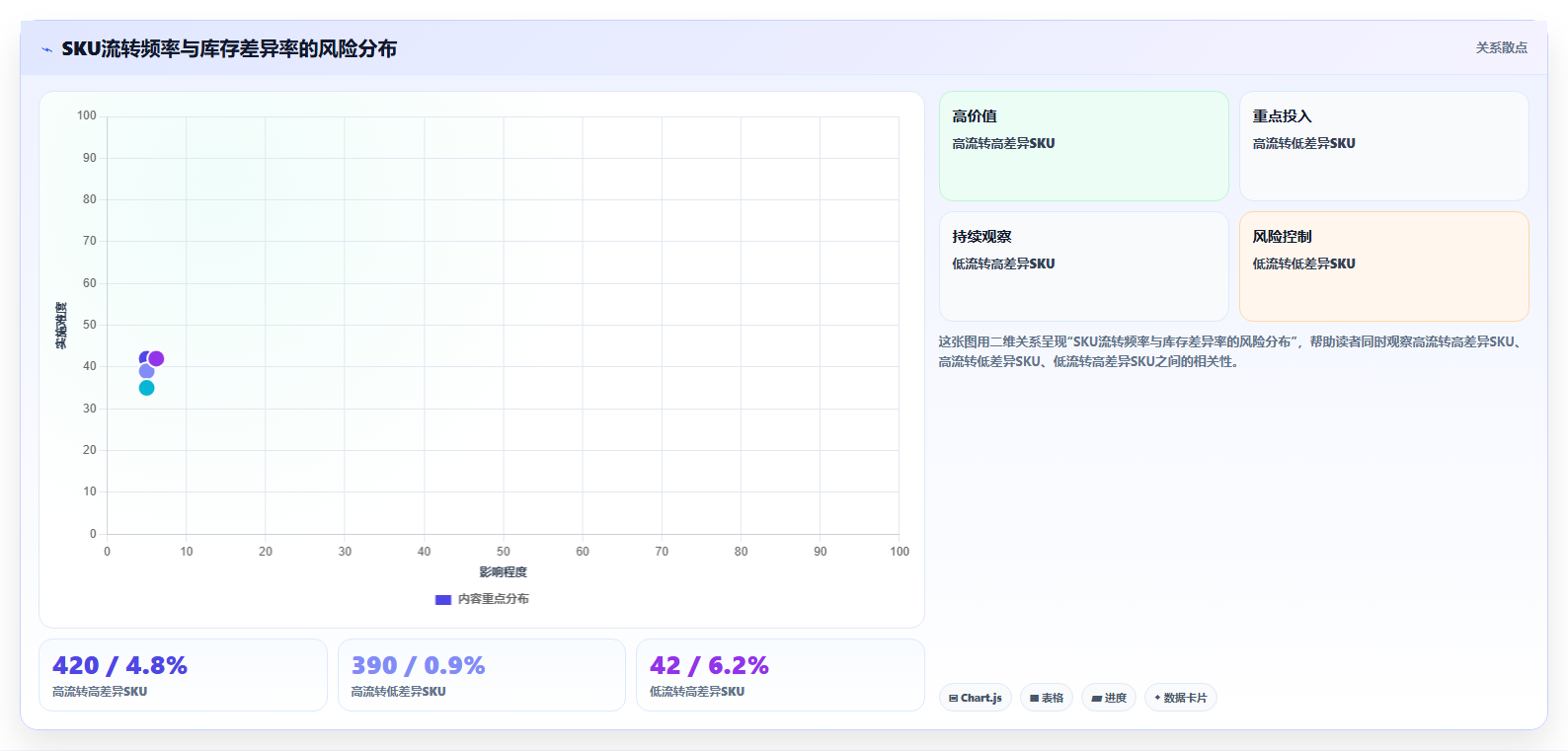1568x751 pixels.
Task: Select the 42 / 6.2% stat value
Action: (x=709, y=666)
